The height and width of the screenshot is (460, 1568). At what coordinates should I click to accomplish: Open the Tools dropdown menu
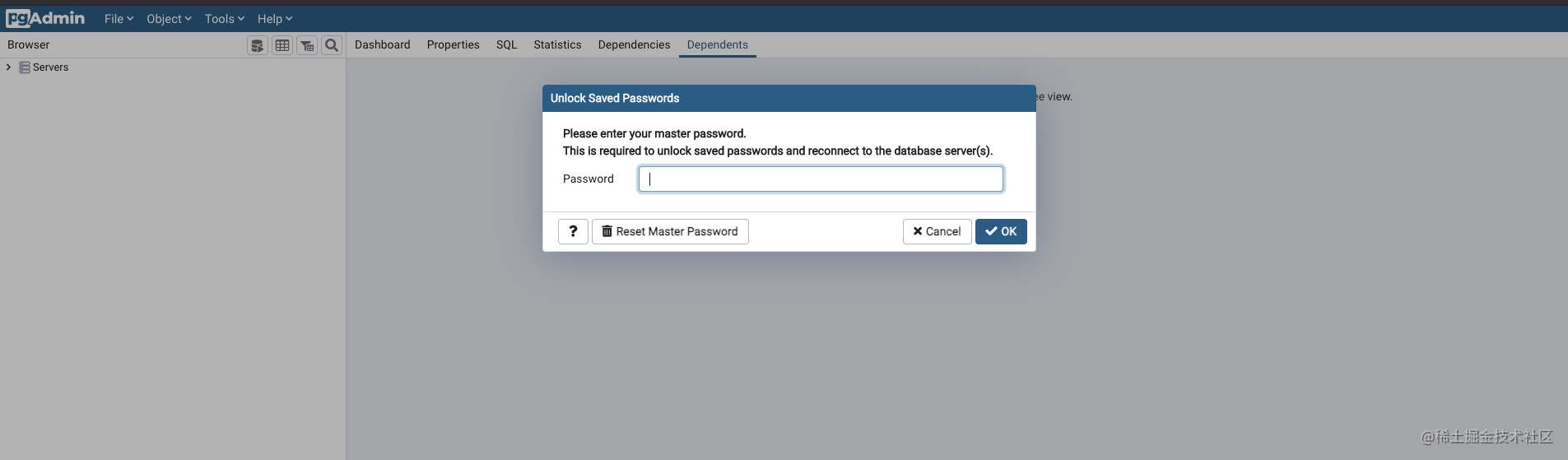[x=225, y=19]
